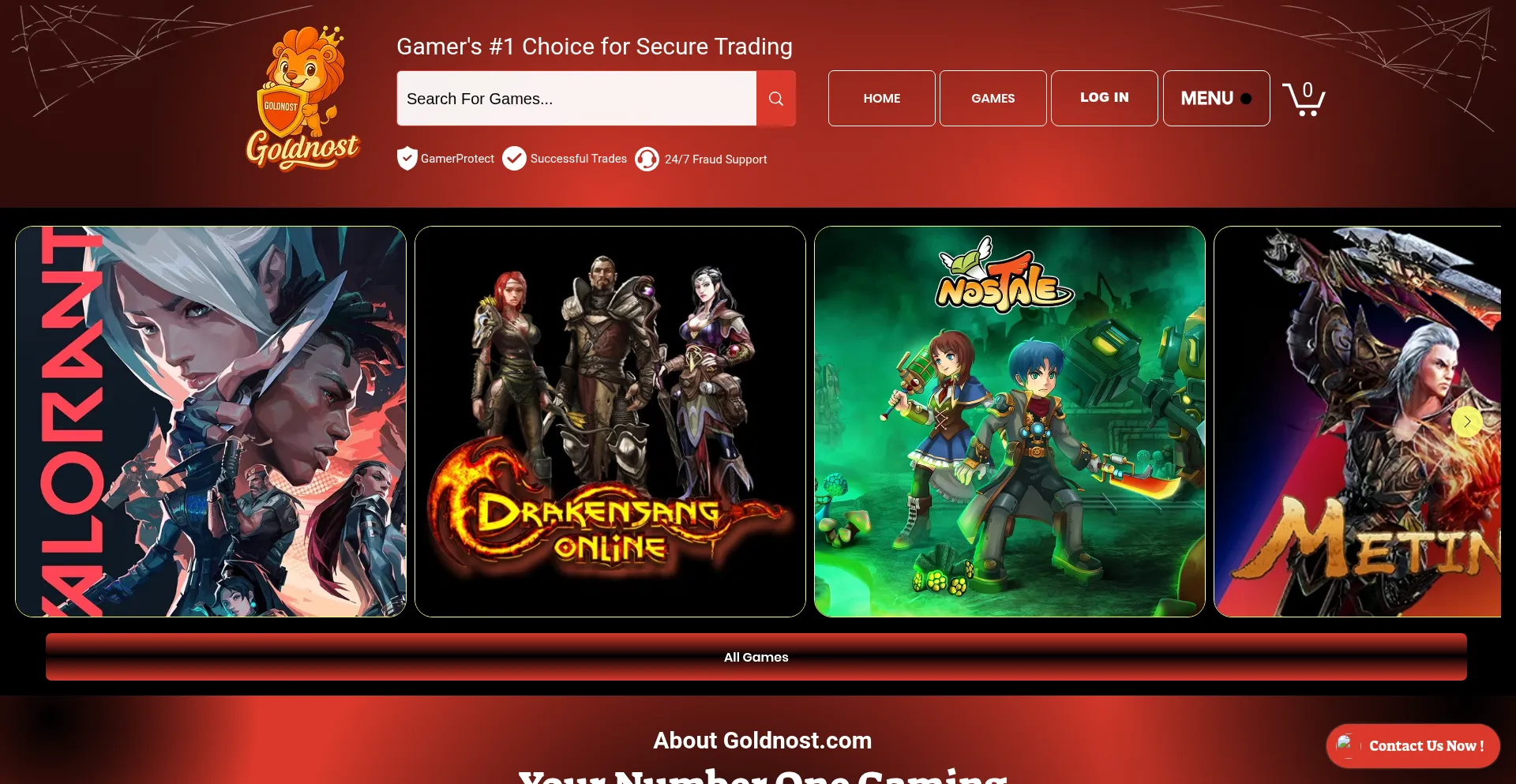Click the Goldnost lion logo

click(x=302, y=98)
